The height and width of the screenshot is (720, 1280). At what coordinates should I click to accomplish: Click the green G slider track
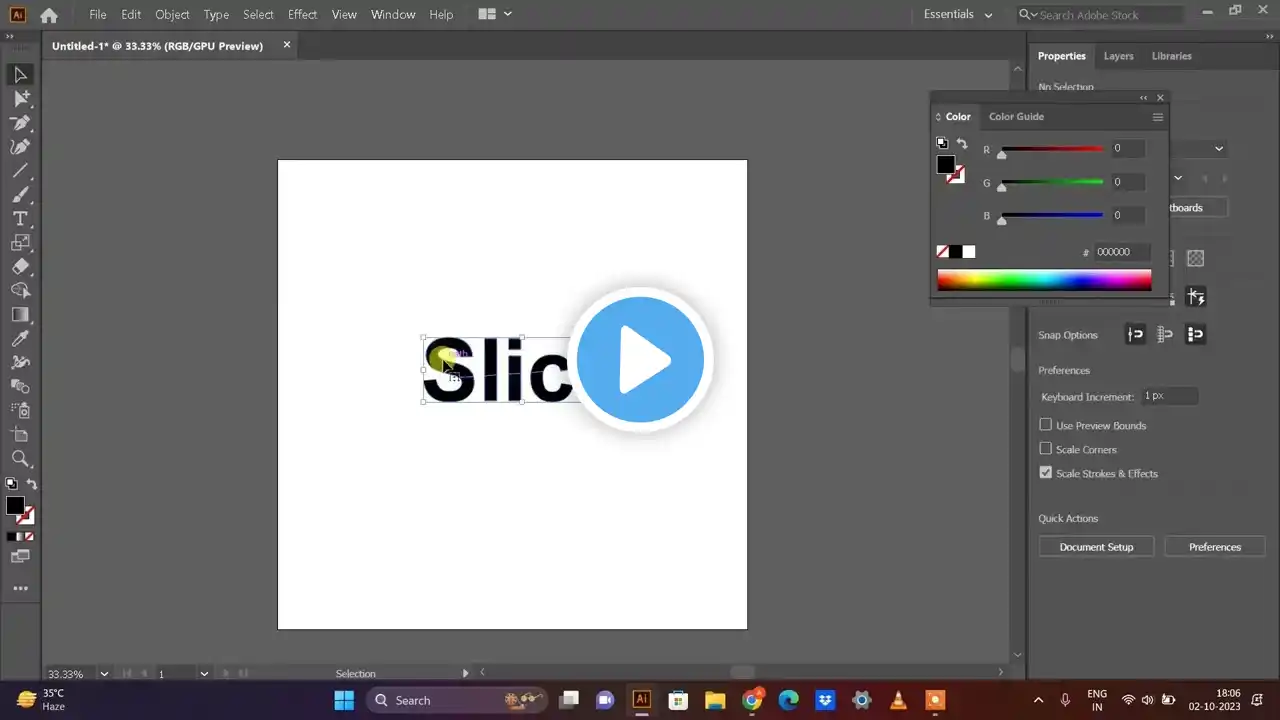pos(1052,182)
